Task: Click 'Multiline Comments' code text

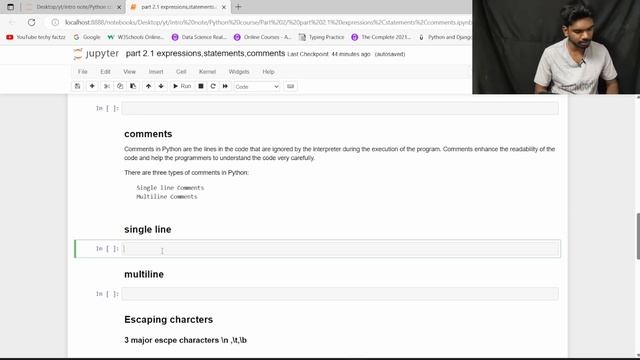Action: coord(167,197)
